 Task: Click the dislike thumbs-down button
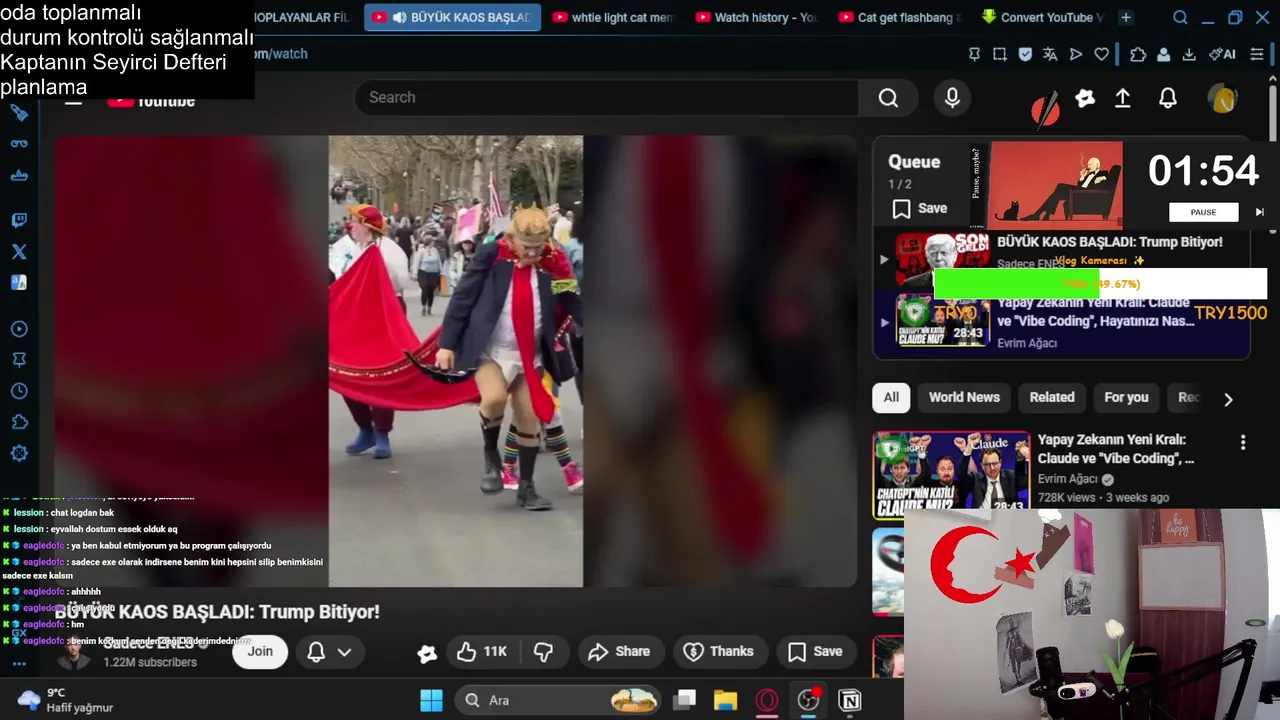tap(543, 652)
